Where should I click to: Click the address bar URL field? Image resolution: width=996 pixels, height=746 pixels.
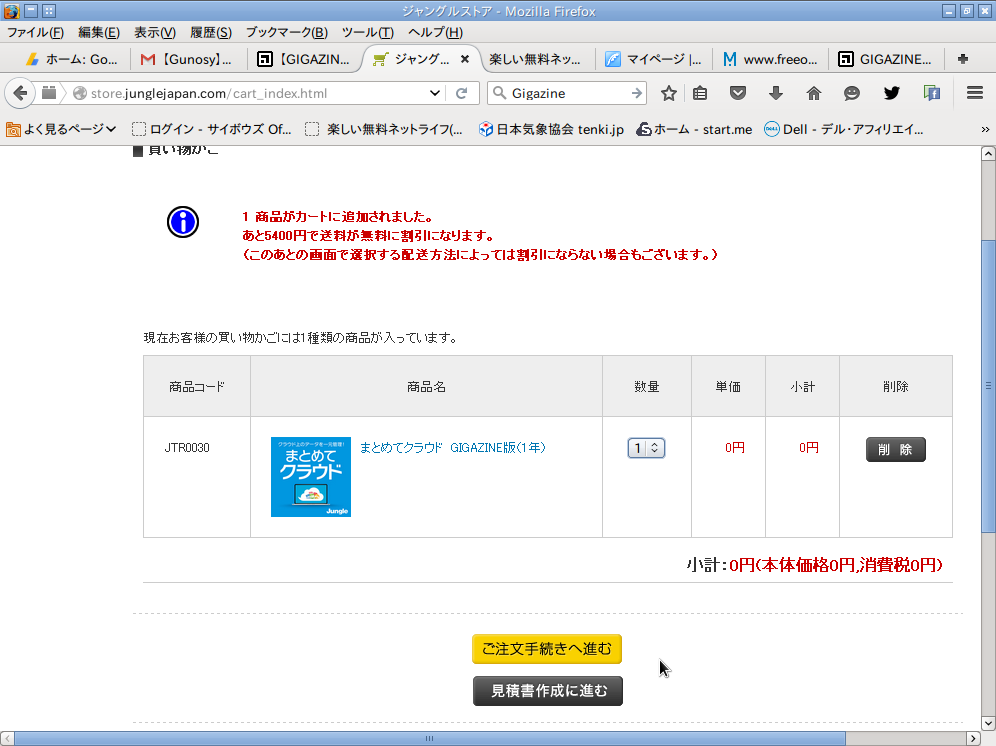point(257,93)
